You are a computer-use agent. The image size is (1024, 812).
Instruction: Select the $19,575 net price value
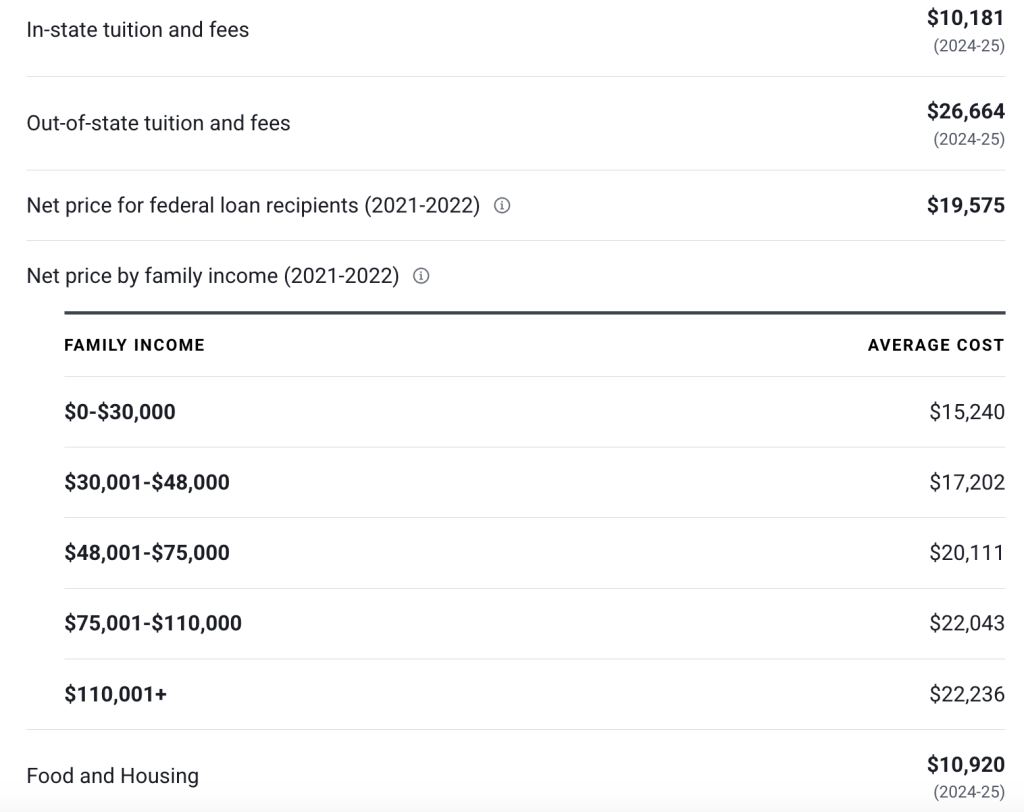(965, 206)
